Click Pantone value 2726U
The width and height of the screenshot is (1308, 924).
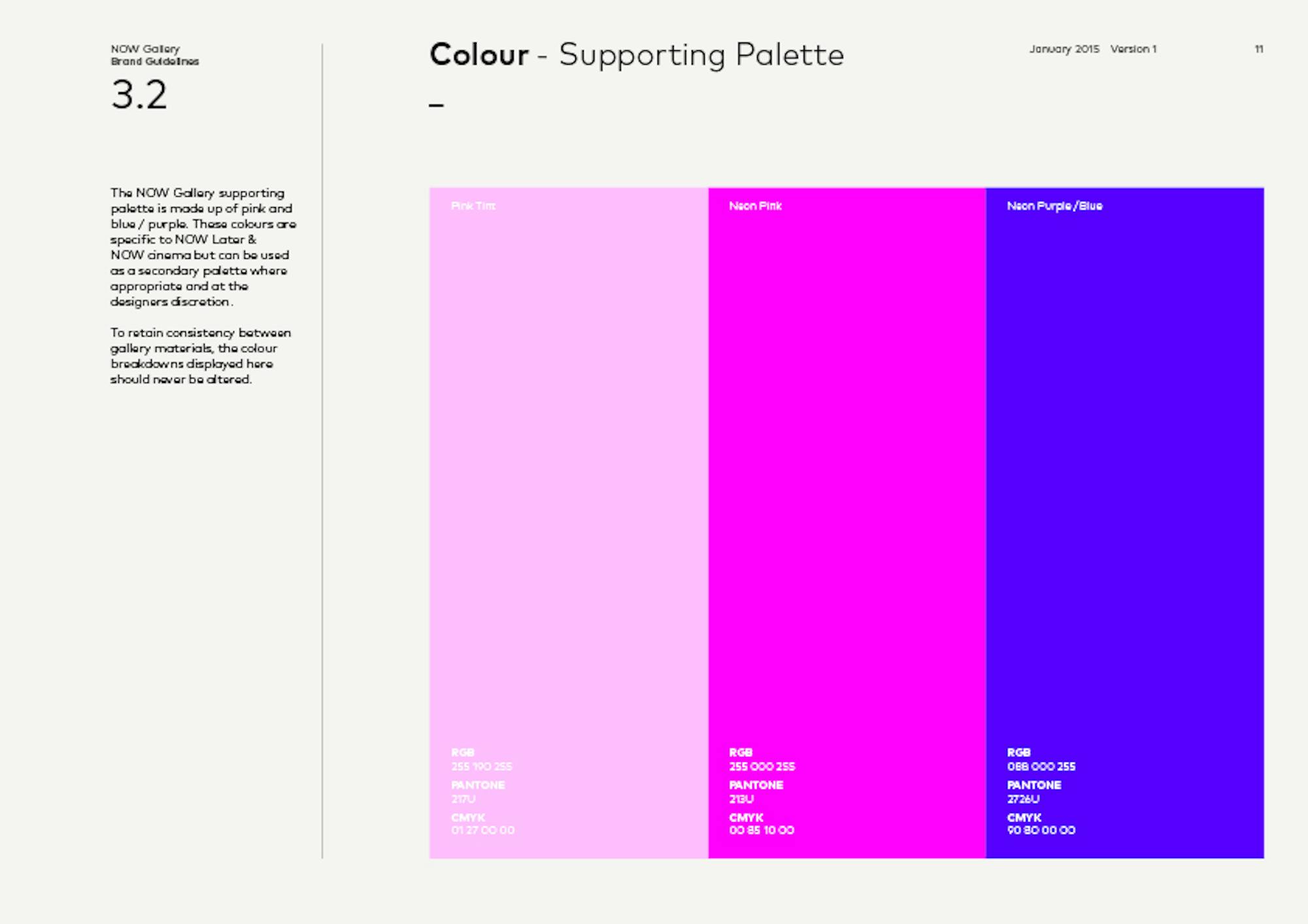pyautogui.click(x=1023, y=799)
